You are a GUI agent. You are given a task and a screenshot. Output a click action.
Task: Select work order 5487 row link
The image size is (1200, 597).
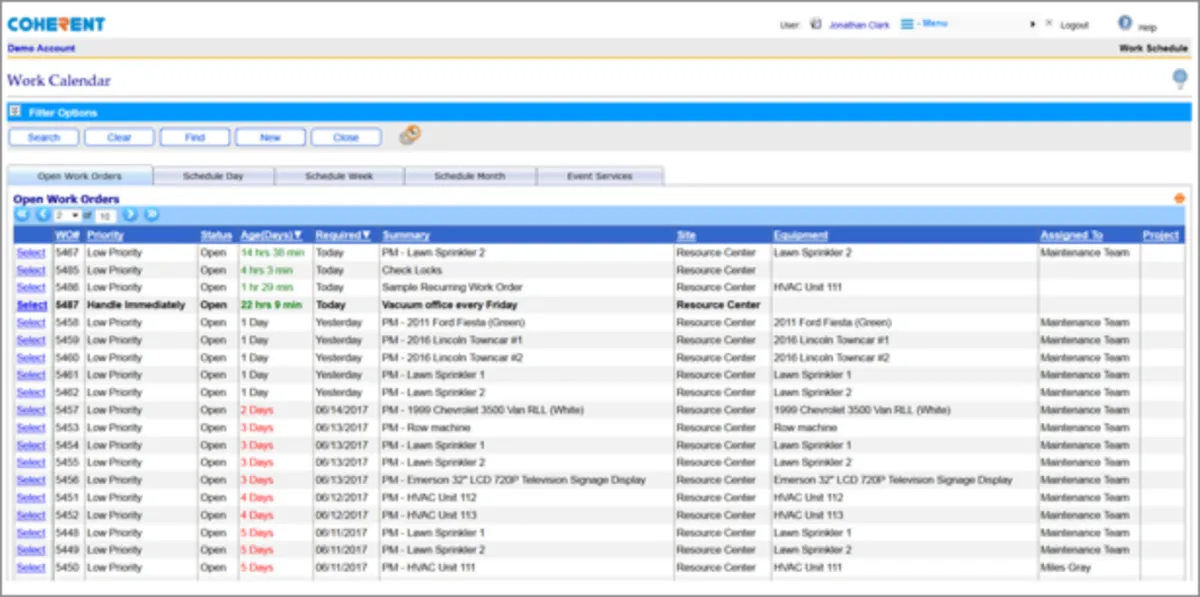pos(31,305)
